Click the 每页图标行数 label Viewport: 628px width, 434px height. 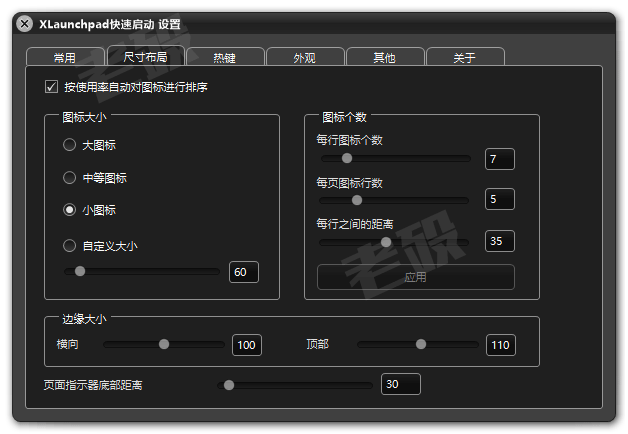349,183
